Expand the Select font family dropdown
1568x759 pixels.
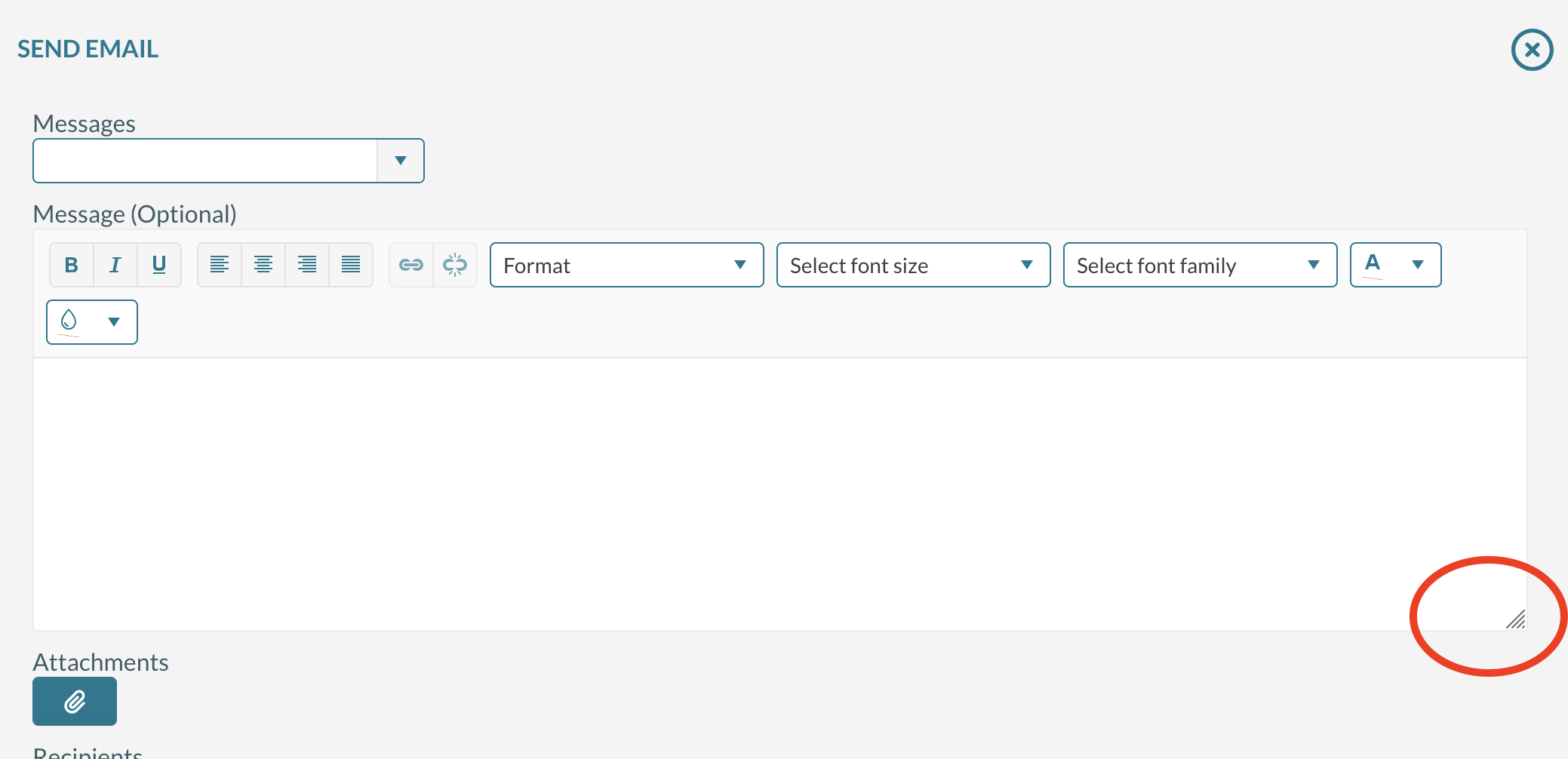click(1200, 265)
